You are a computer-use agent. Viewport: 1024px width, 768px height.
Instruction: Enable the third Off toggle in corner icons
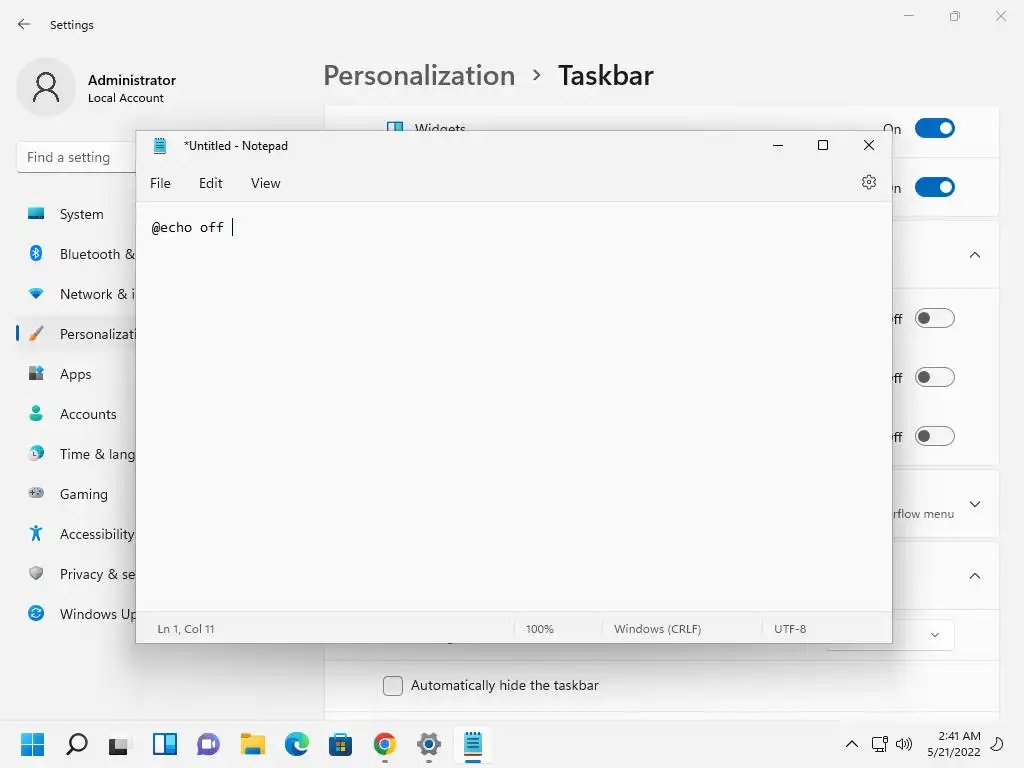coord(935,436)
